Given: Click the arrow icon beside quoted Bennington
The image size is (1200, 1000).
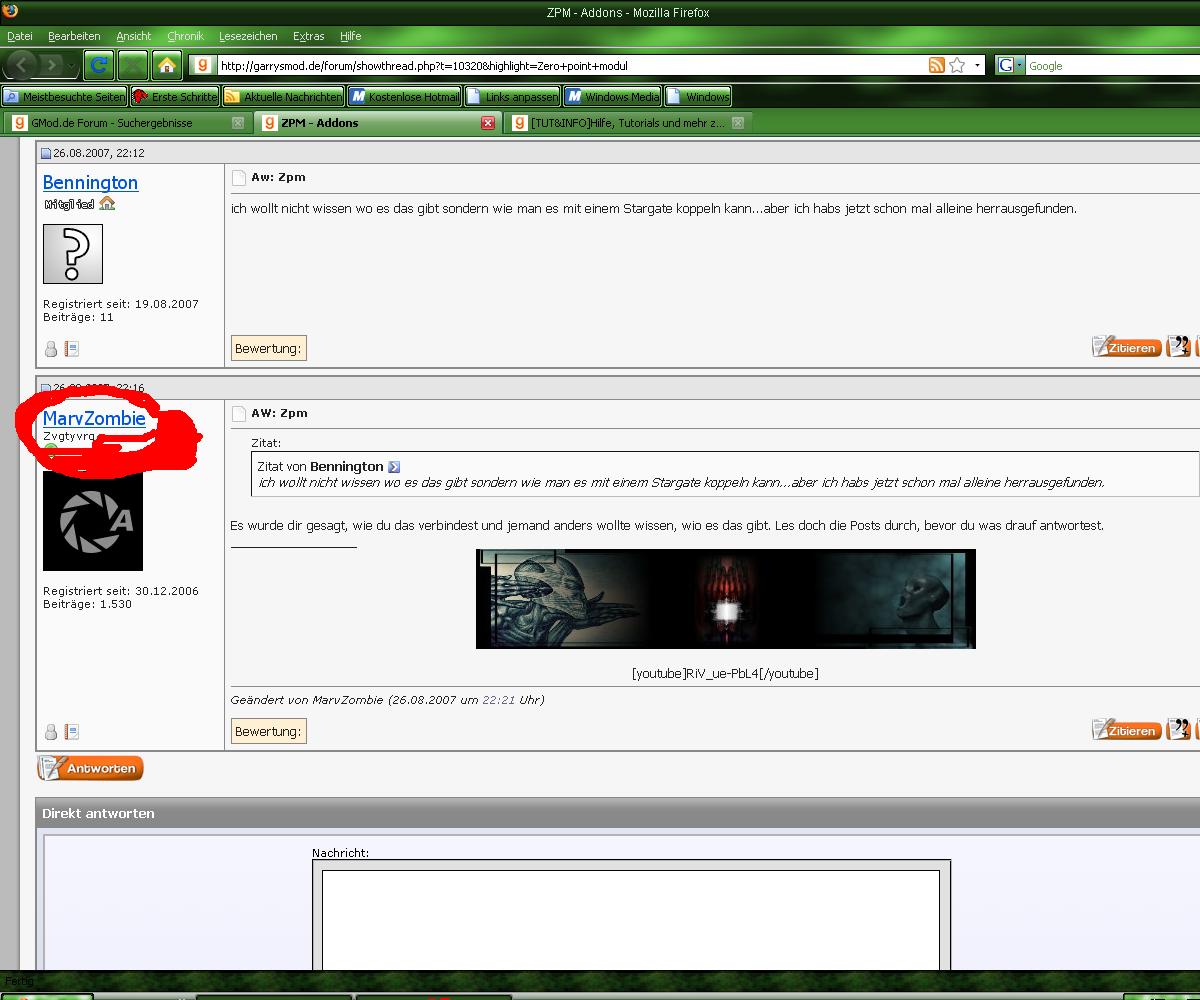Looking at the screenshot, I should (x=394, y=467).
